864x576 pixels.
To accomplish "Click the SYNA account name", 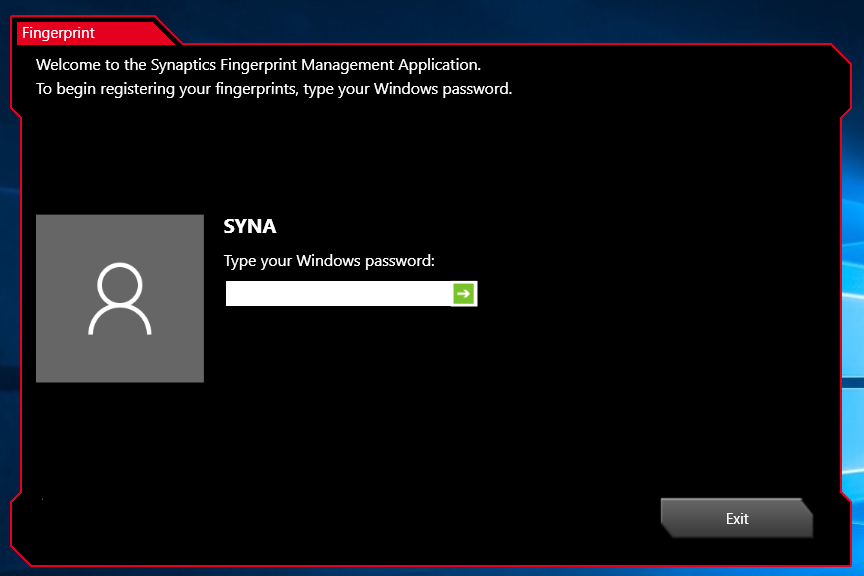I will click(250, 227).
